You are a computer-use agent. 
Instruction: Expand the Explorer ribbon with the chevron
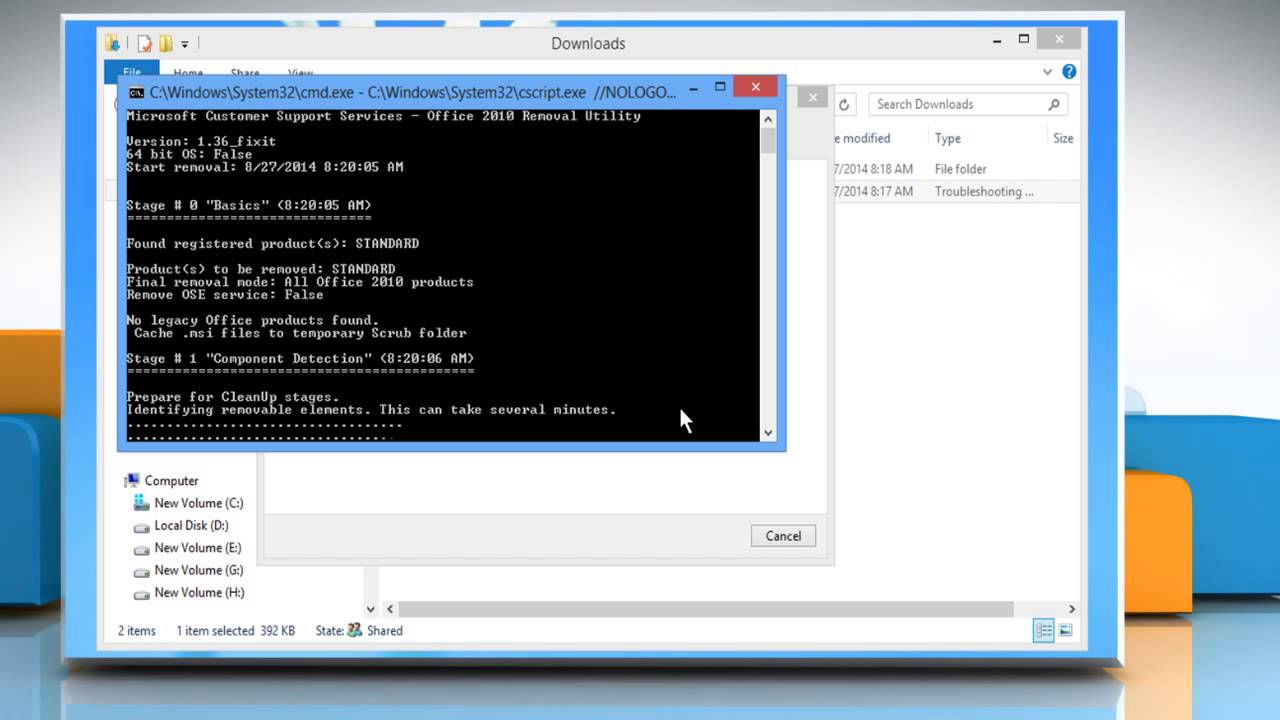point(1047,72)
